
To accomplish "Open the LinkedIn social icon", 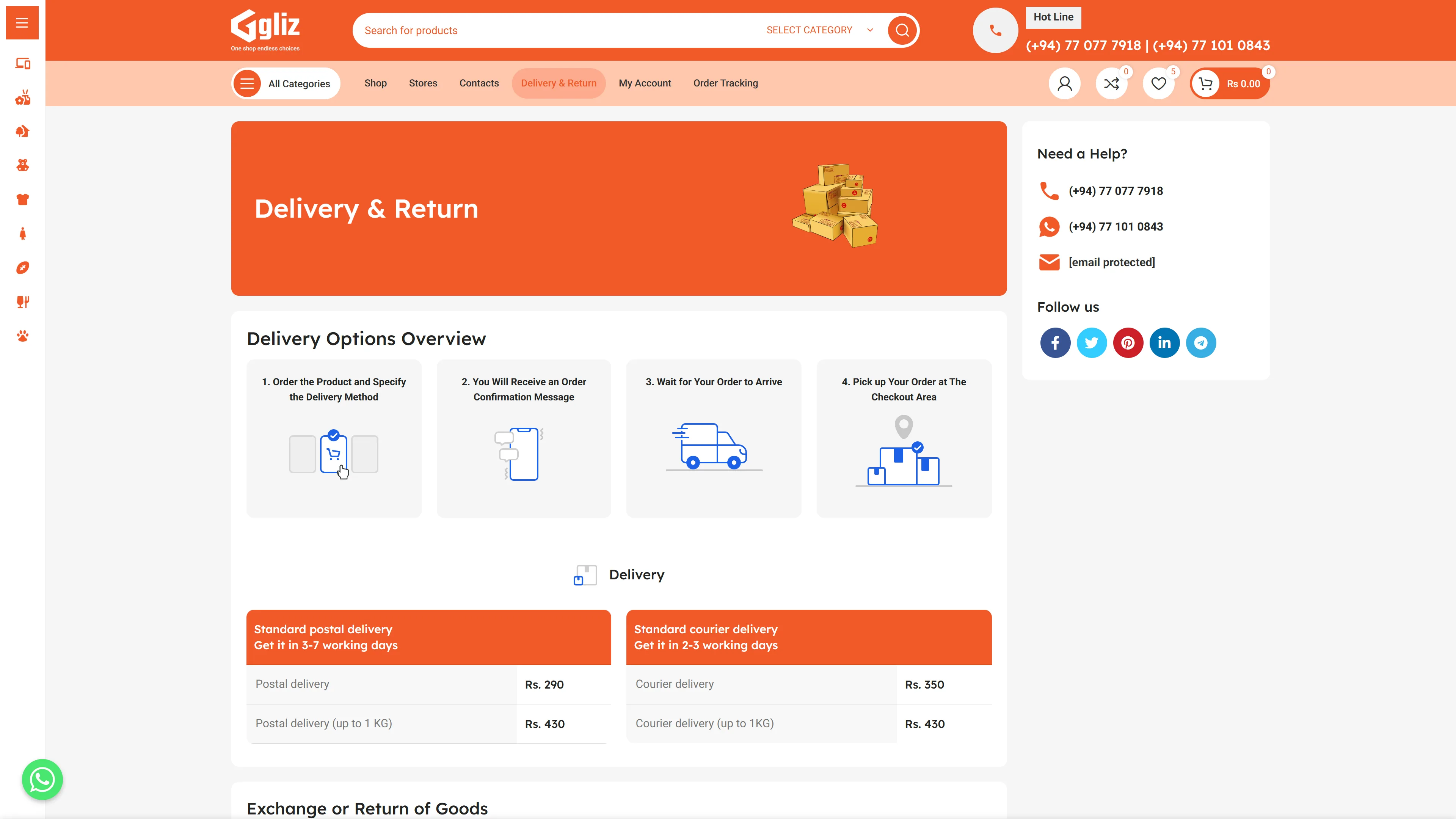I will pyautogui.click(x=1164, y=342).
